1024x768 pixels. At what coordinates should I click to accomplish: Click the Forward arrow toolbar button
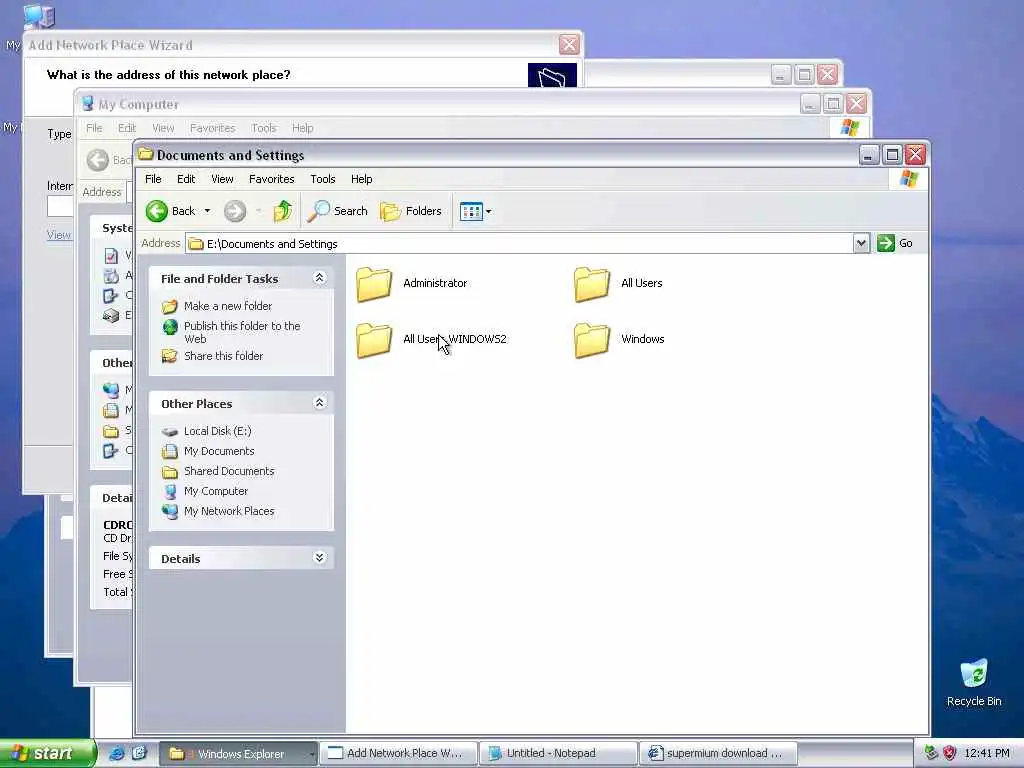[234, 211]
